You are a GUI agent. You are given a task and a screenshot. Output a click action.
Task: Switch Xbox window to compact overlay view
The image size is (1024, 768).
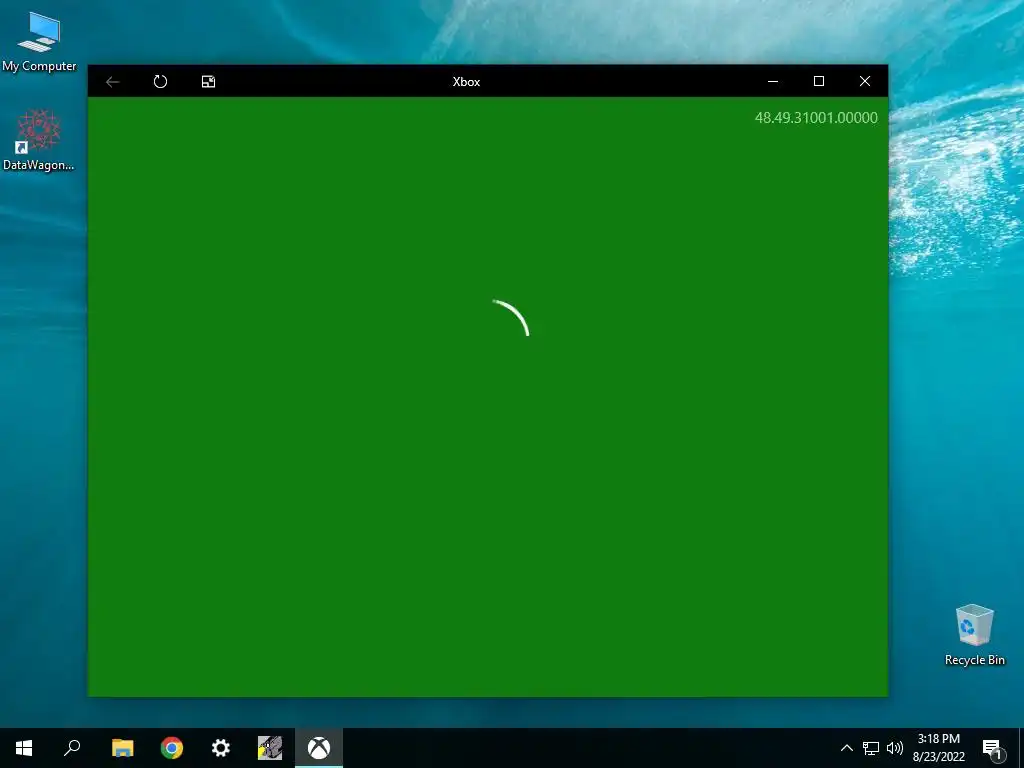pyautogui.click(x=208, y=82)
